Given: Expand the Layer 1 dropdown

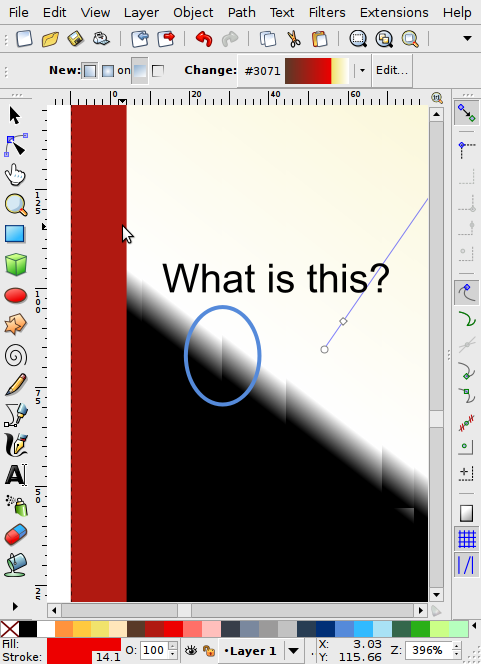Looking at the screenshot, I should coord(293,650).
